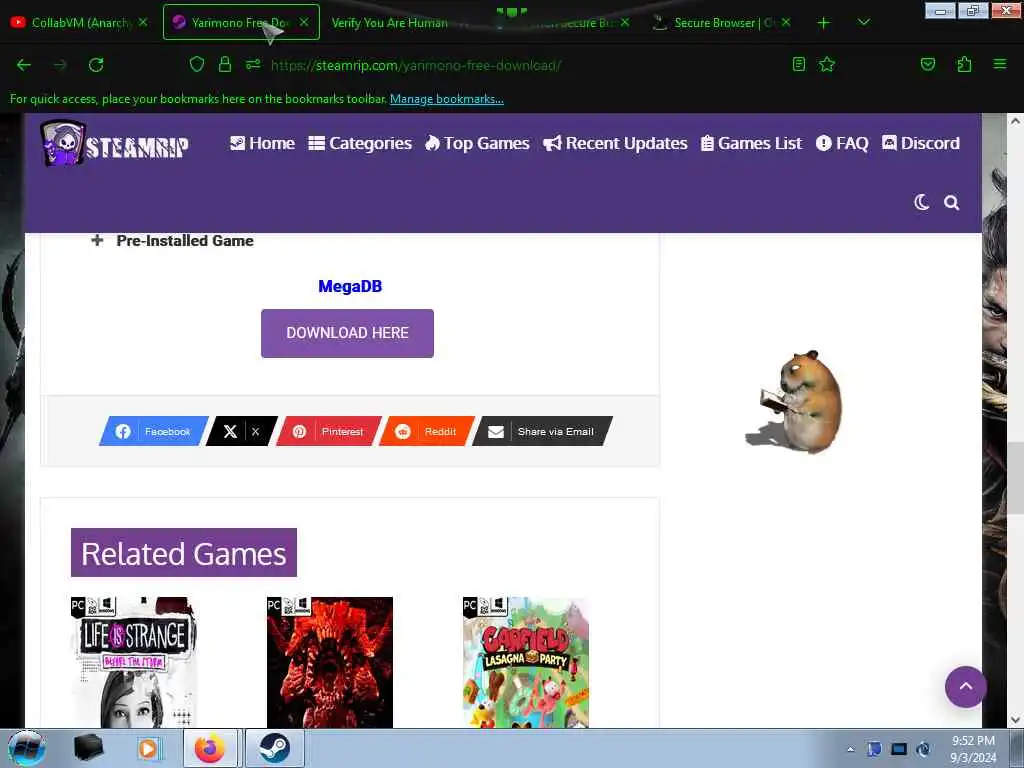The width and height of the screenshot is (1024, 768).
Task: Open the Garfield Lasagna Party thumbnail
Action: click(526, 662)
